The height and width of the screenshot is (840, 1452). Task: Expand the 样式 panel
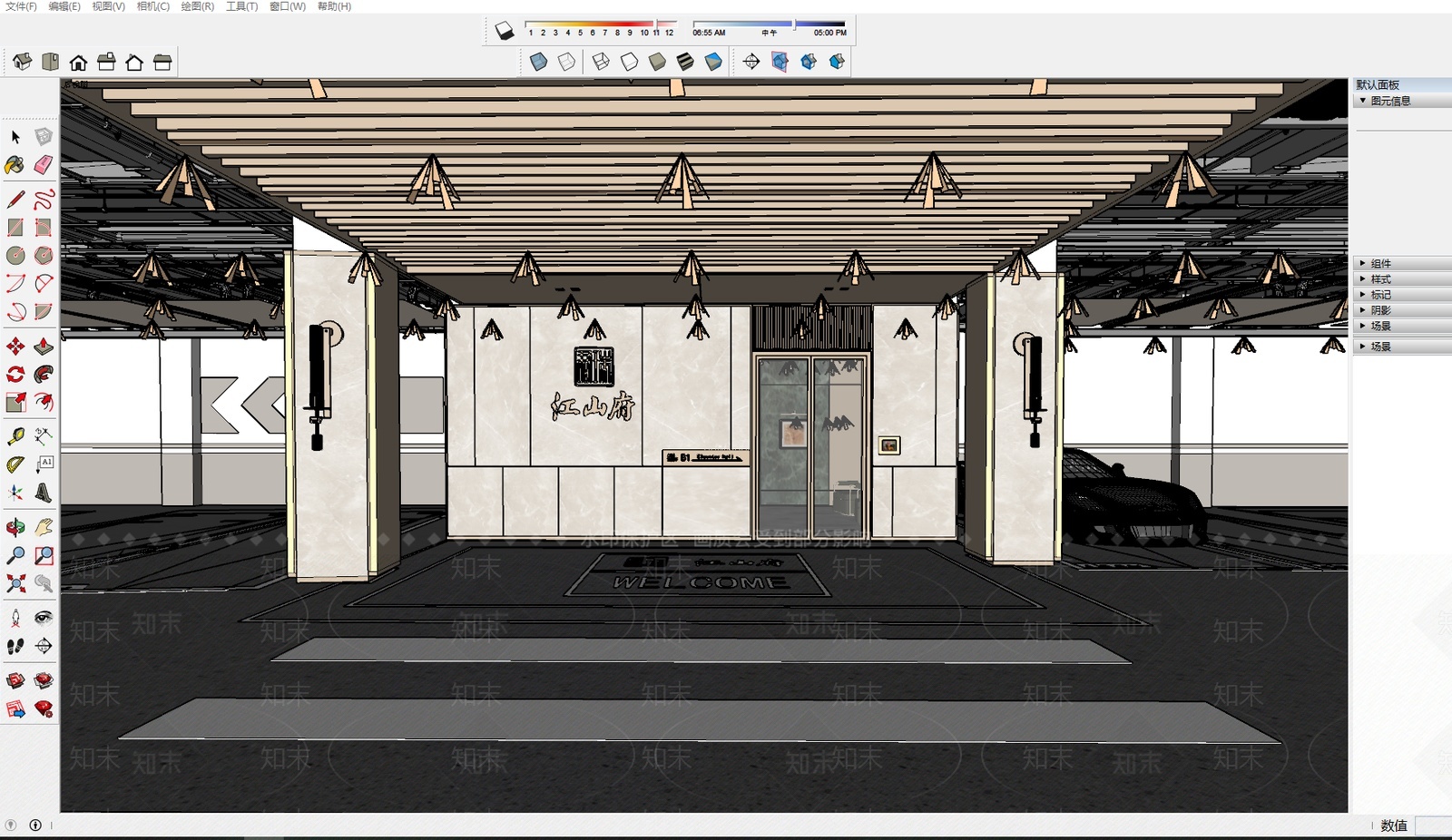tap(1402, 279)
